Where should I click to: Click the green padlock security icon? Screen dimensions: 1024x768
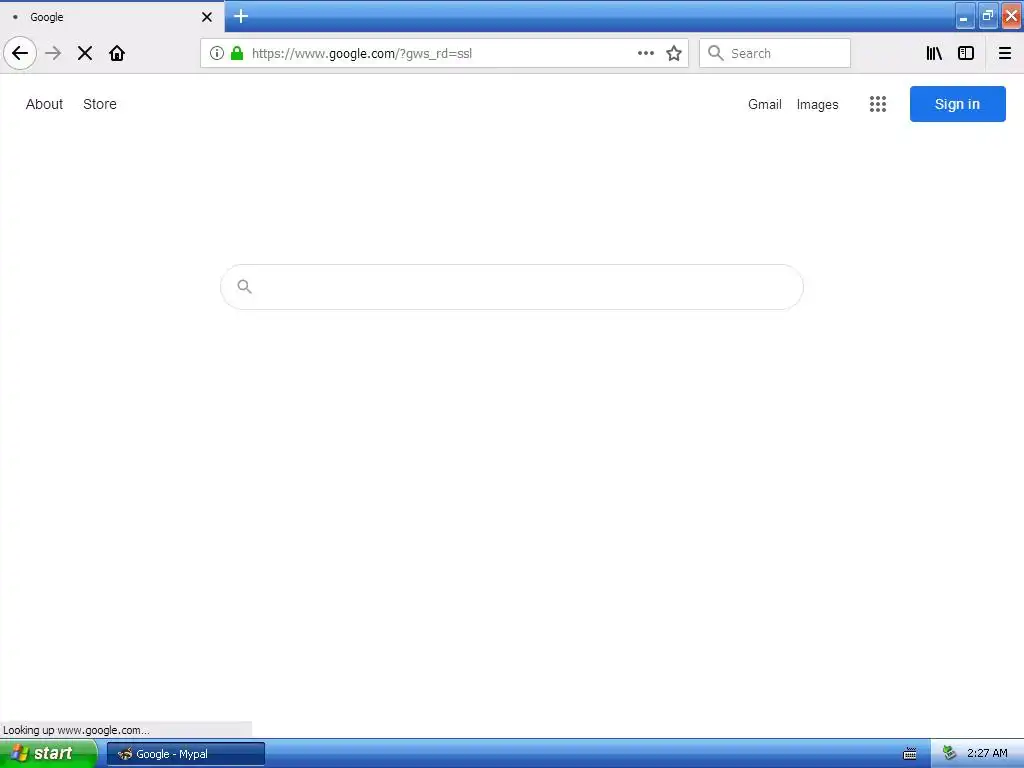pyautogui.click(x=237, y=53)
